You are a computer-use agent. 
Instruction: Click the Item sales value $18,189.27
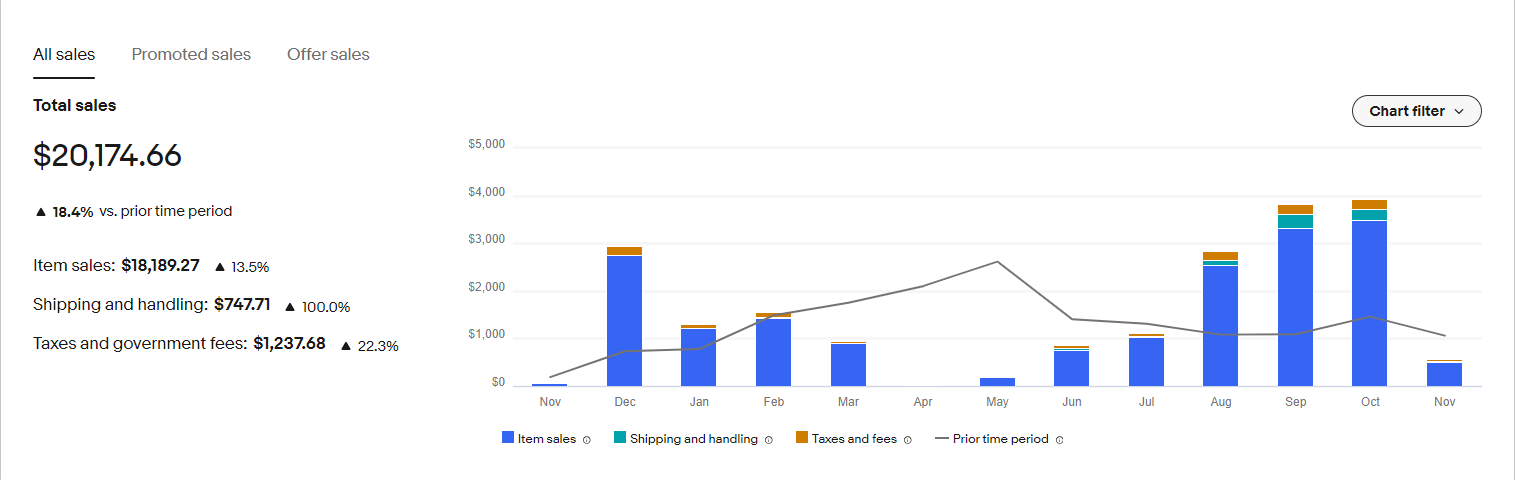click(161, 265)
